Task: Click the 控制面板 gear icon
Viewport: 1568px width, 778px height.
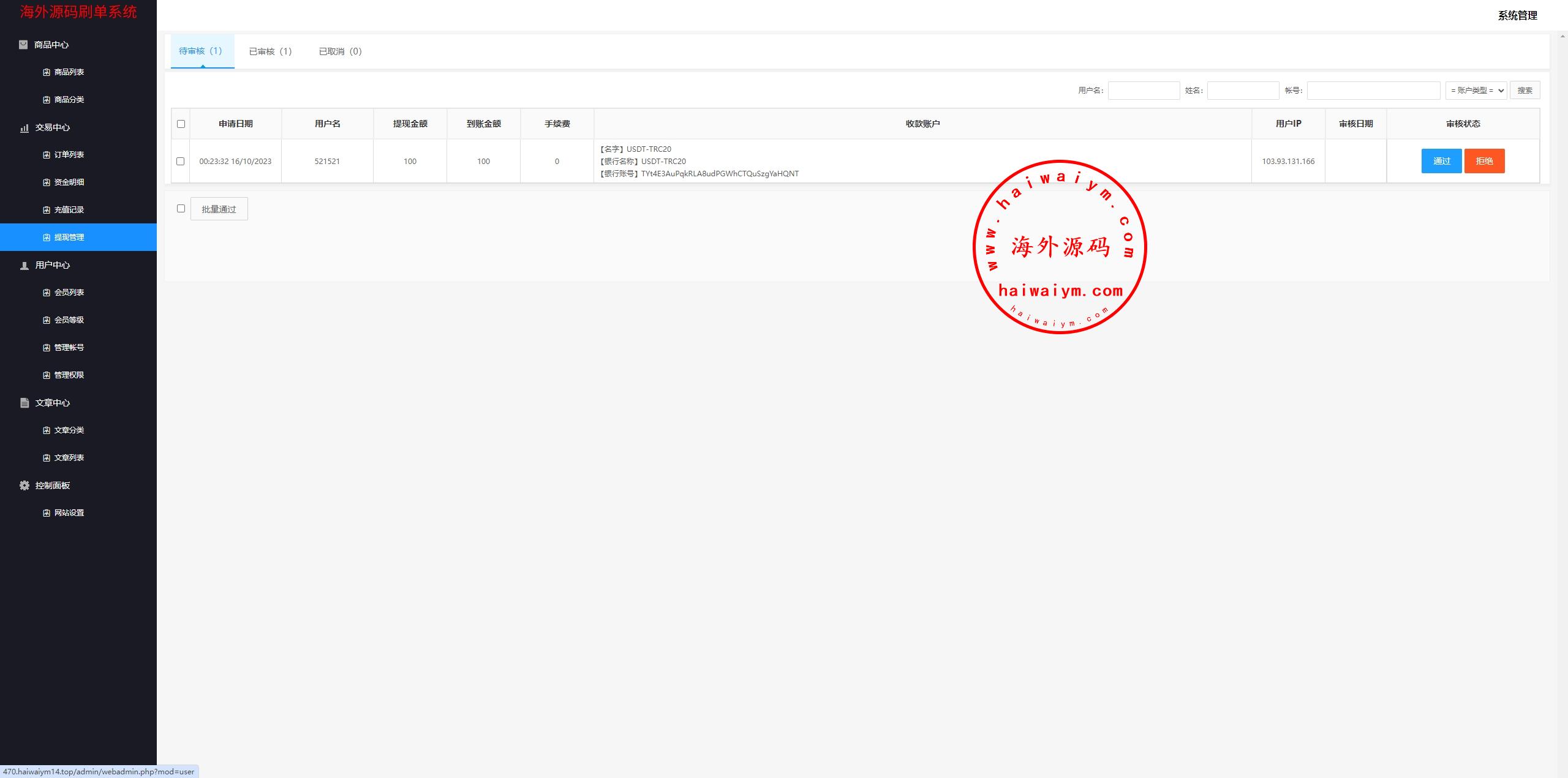Action: click(24, 485)
